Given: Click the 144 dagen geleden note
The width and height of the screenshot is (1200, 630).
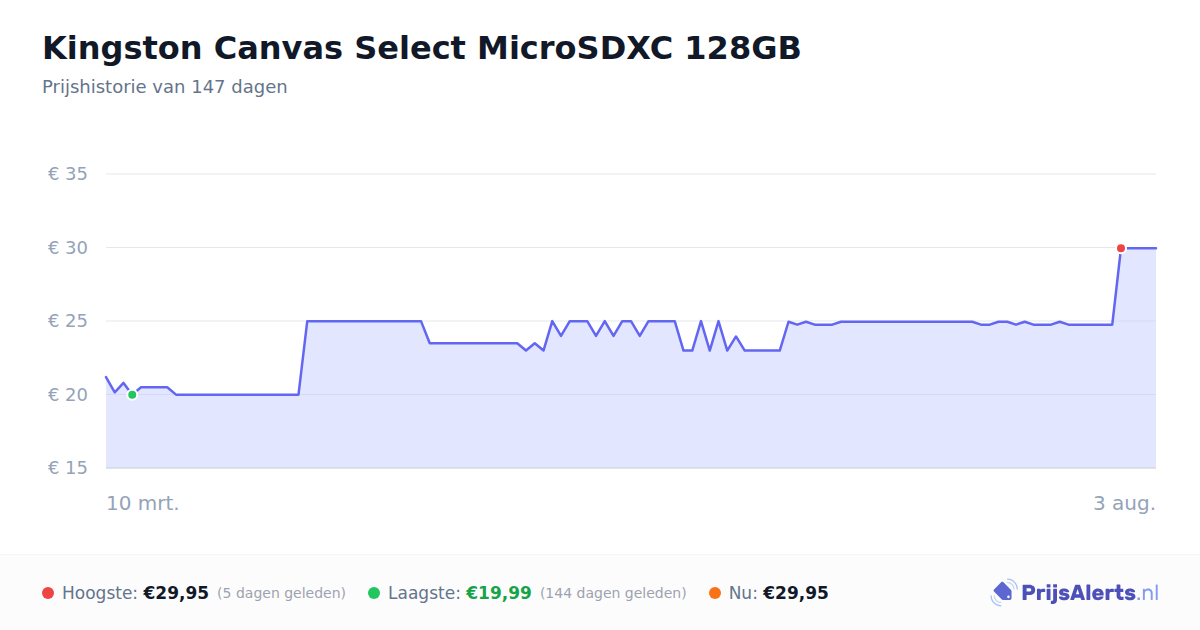Looking at the screenshot, I should [x=613, y=593].
